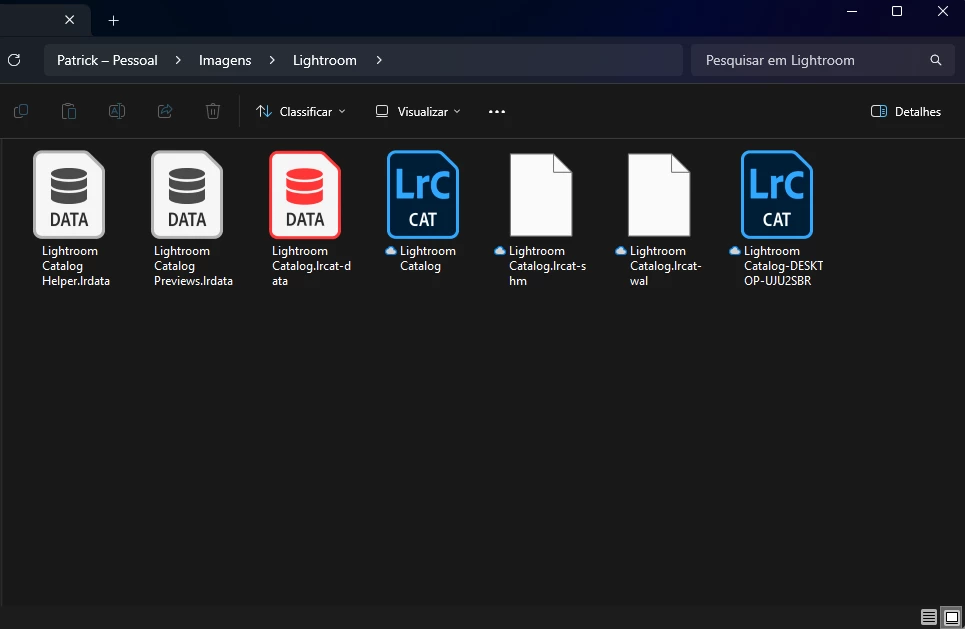Expand the chevron after Lightroom in the breadcrumb
Image resolution: width=965 pixels, height=629 pixels.
[x=379, y=60]
